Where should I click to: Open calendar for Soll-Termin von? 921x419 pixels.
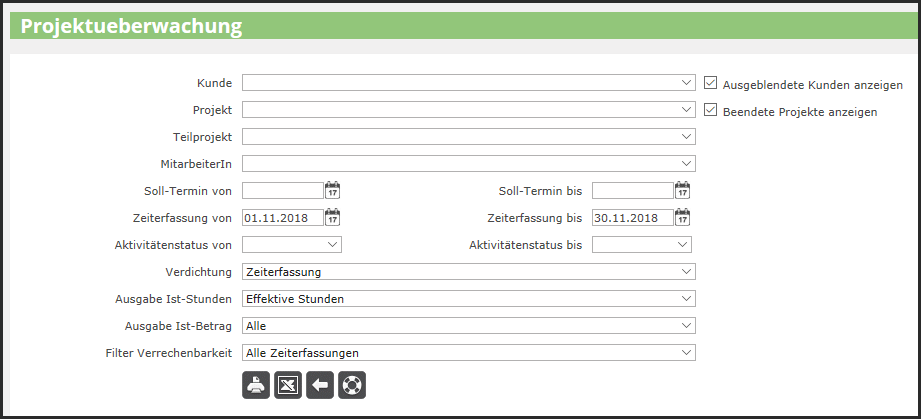(x=332, y=190)
